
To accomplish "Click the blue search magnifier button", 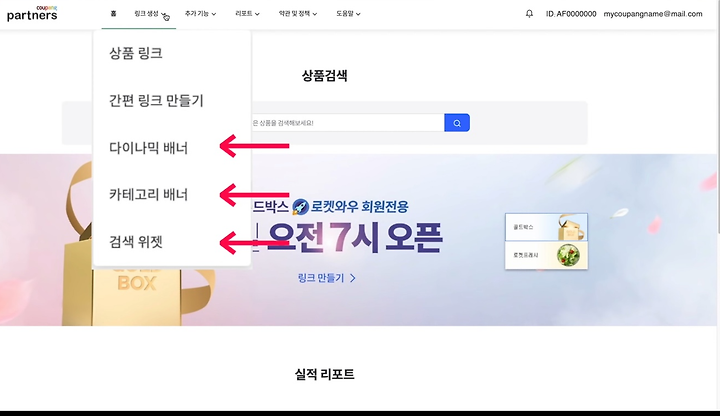I will coord(457,123).
